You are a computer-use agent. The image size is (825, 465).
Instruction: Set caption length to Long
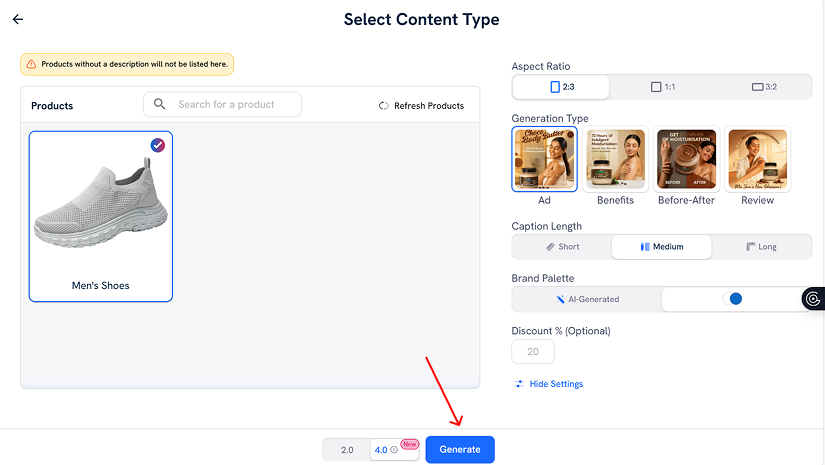(761, 247)
